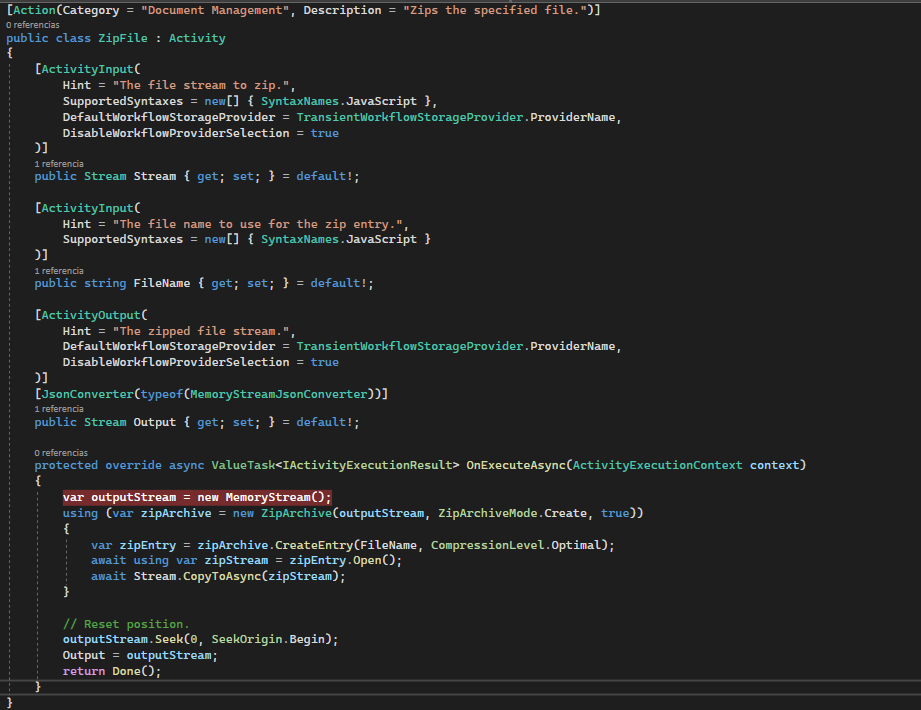This screenshot has height=710, width=921.
Task: Select the highlighted MemoryStream declaration line
Action: pos(196,496)
